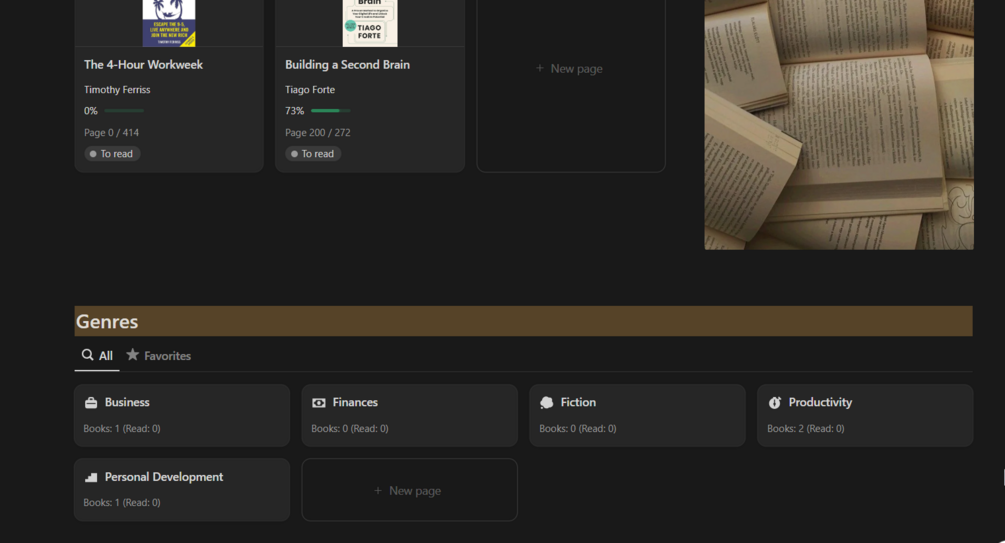The height and width of the screenshot is (543, 1005).
Task: Switch to the All genres tab
Action: coord(97,356)
